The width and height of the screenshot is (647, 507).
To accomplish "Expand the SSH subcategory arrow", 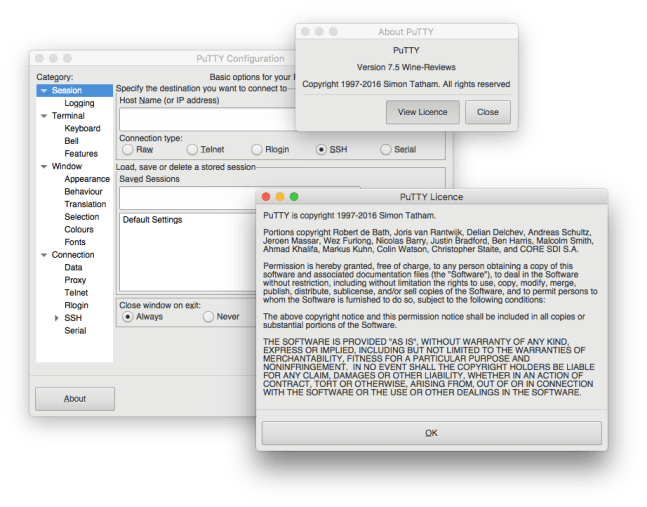I will [57, 318].
